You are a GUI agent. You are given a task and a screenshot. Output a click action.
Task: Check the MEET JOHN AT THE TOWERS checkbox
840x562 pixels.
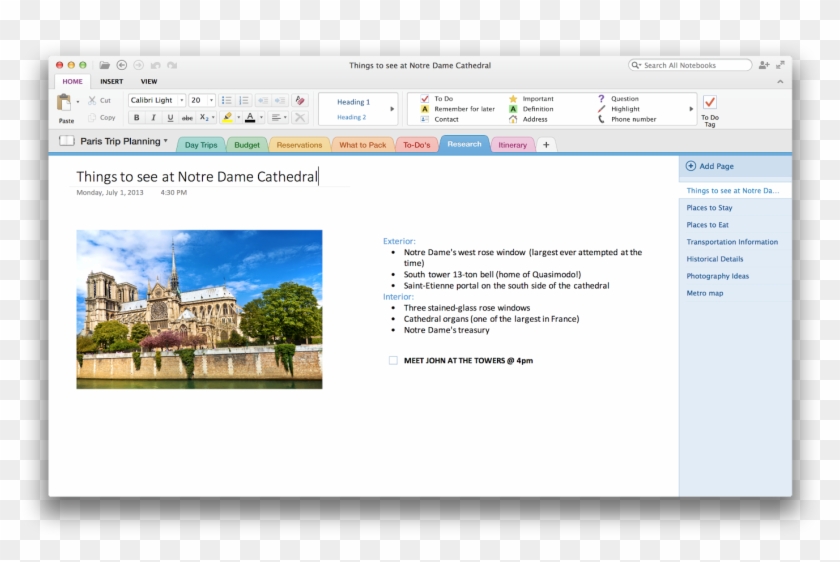393,361
